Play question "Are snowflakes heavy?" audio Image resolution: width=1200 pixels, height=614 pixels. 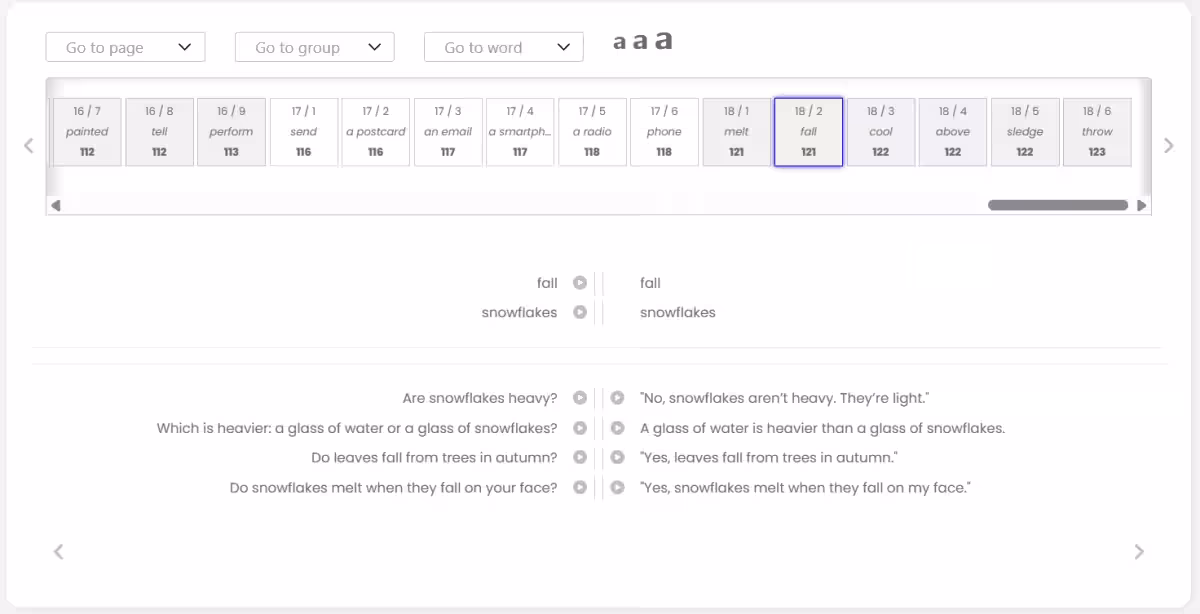click(x=579, y=398)
